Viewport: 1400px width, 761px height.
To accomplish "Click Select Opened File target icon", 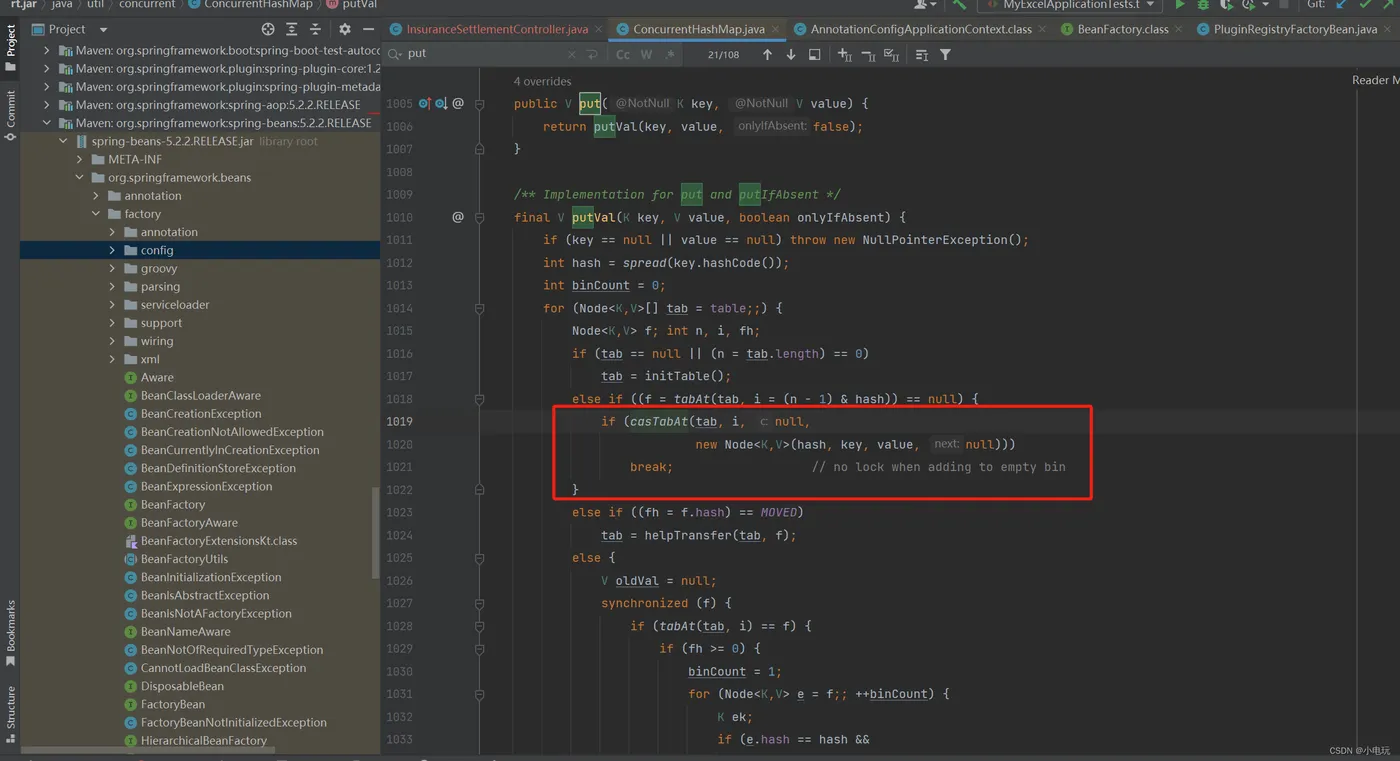I will pyautogui.click(x=267, y=30).
